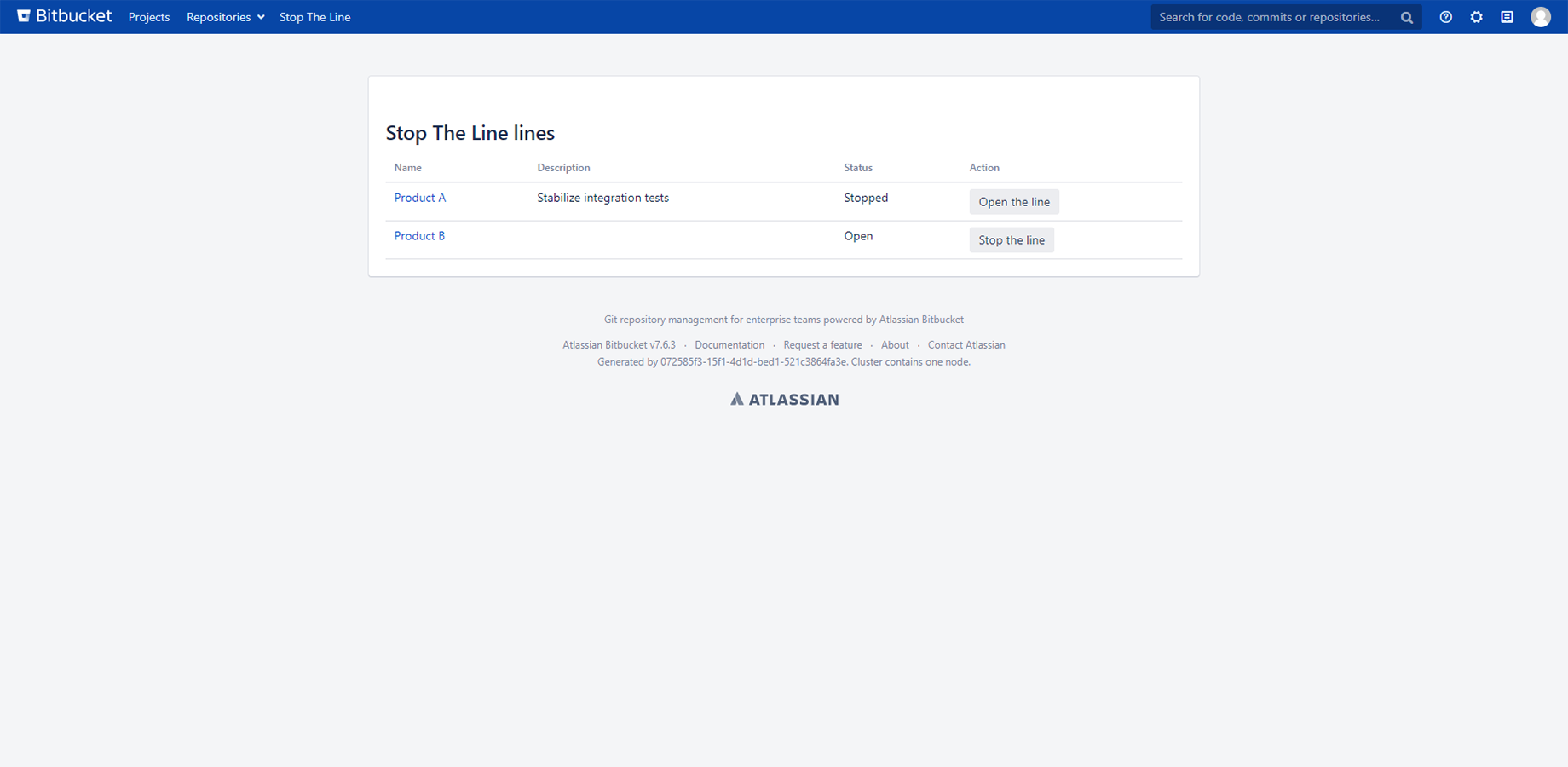
Task: Click the Stop The Line lines heading
Action: tap(470, 133)
